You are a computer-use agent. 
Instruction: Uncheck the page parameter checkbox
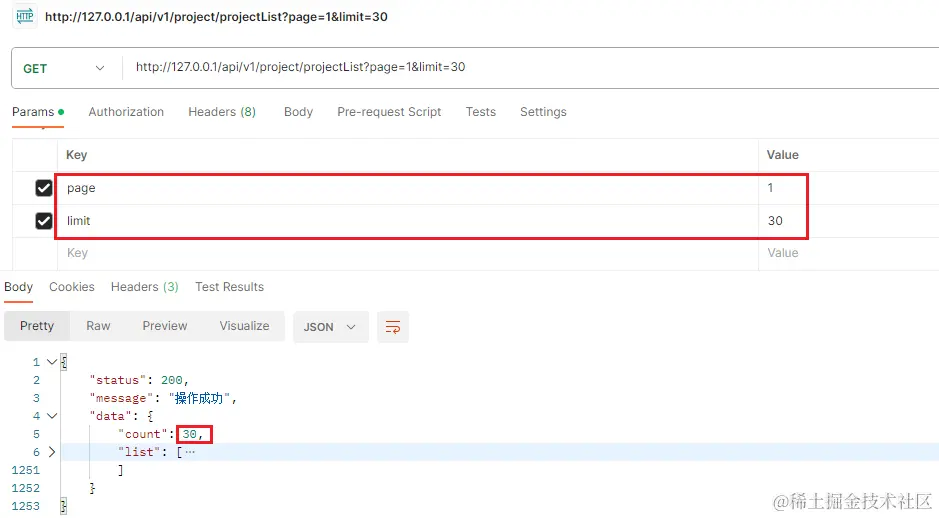[44, 188]
